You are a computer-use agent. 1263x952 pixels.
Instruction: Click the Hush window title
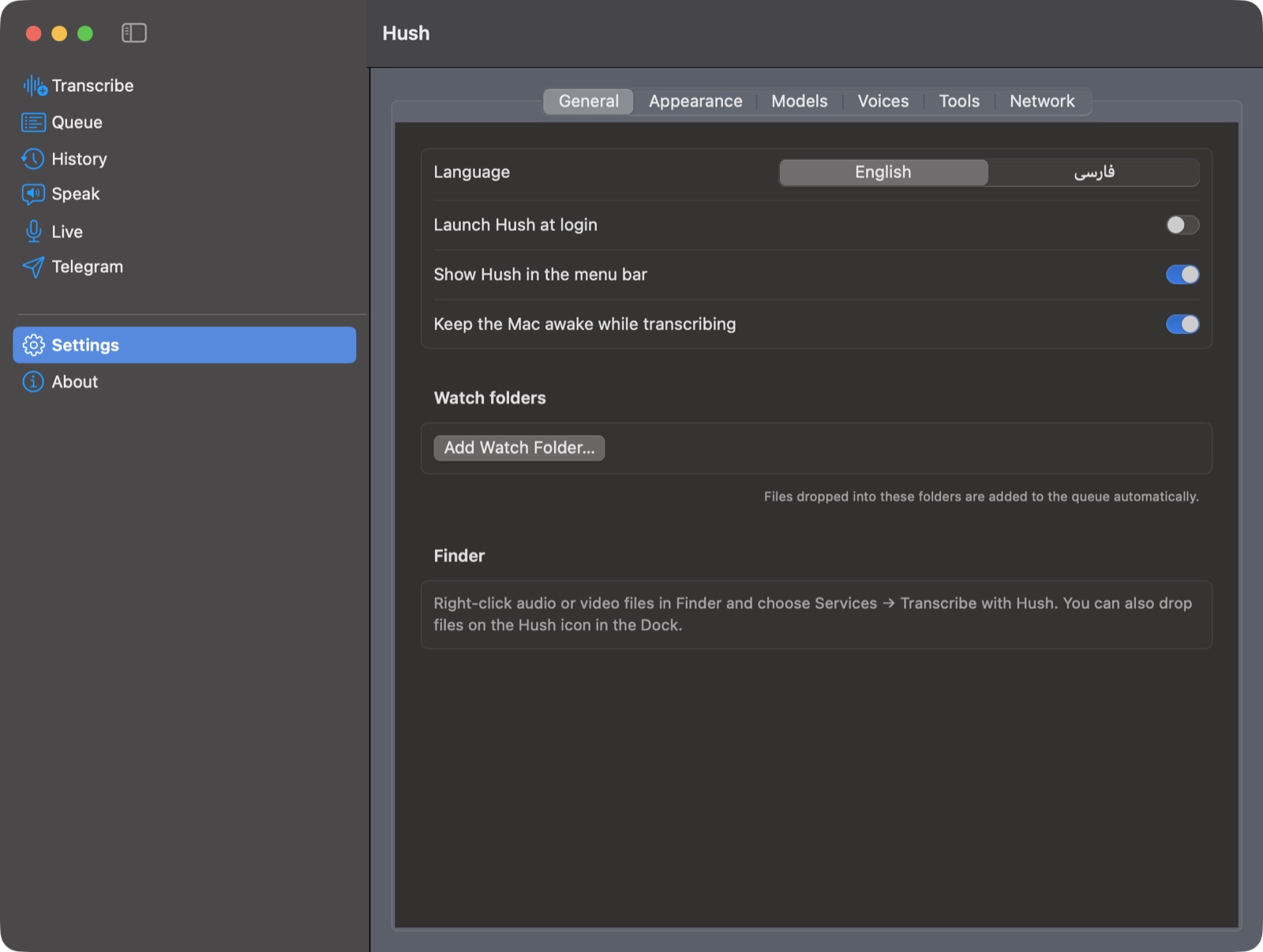[406, 33]
